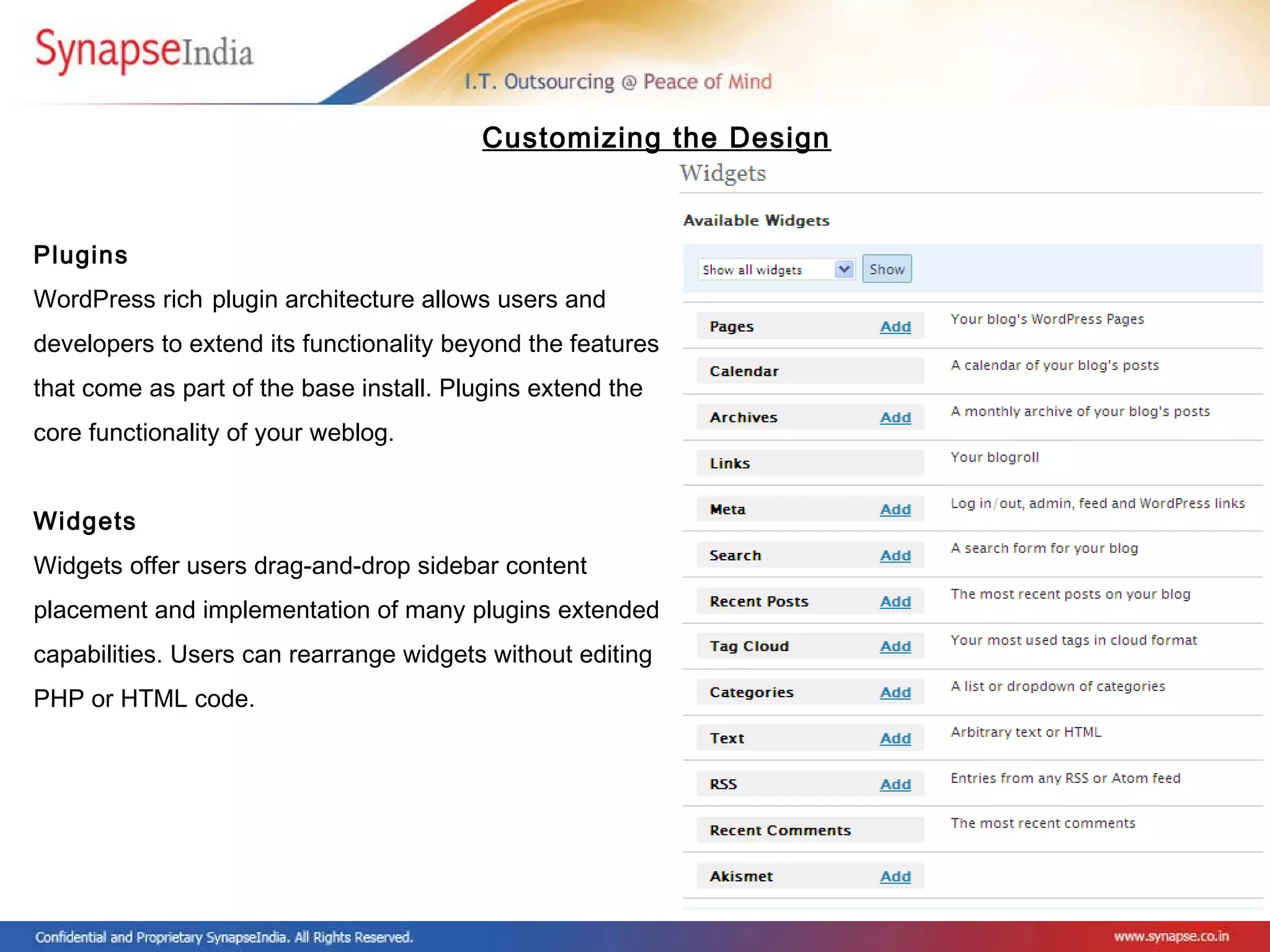Click 'Customizing the Design' title
This screenshot has width=1270, height=952.
(656, 138)
